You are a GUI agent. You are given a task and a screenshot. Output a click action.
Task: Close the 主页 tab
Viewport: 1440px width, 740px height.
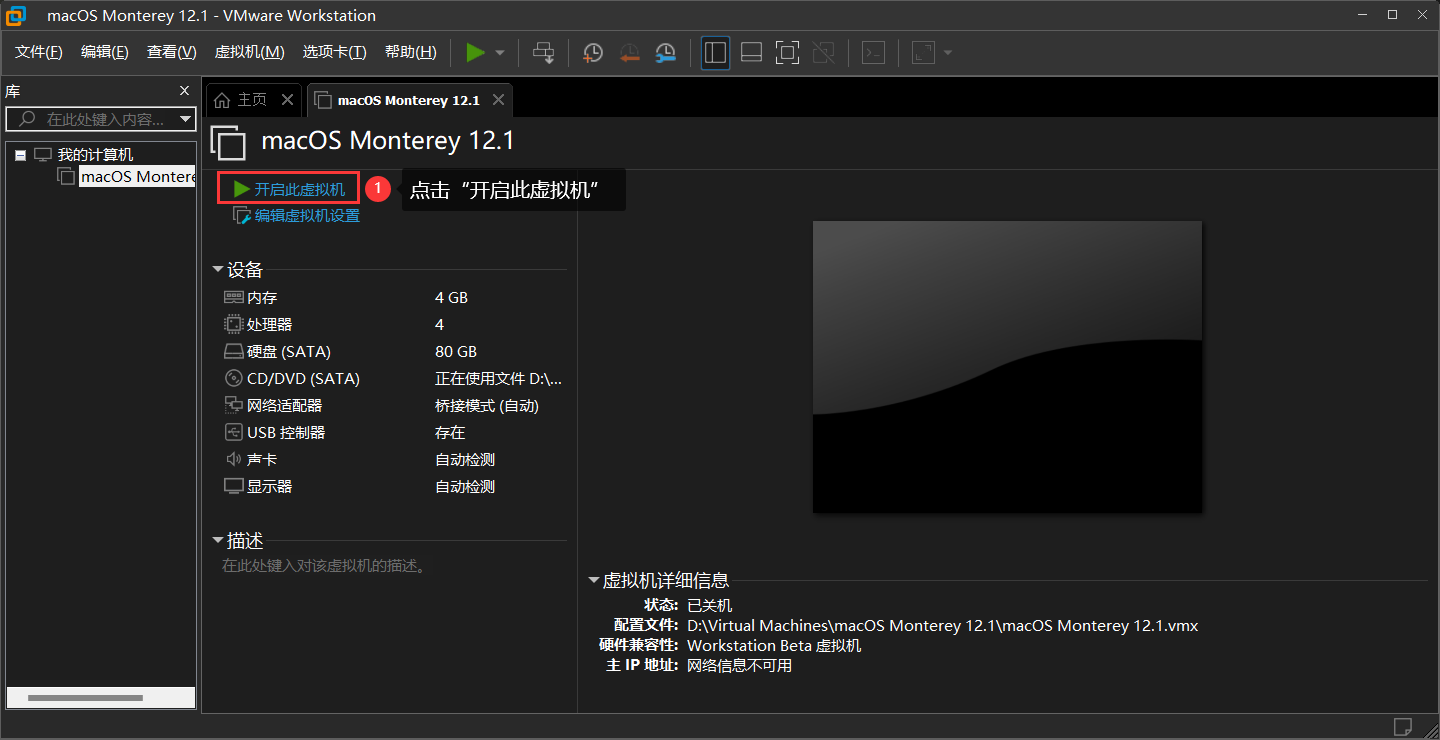(287, 100)
